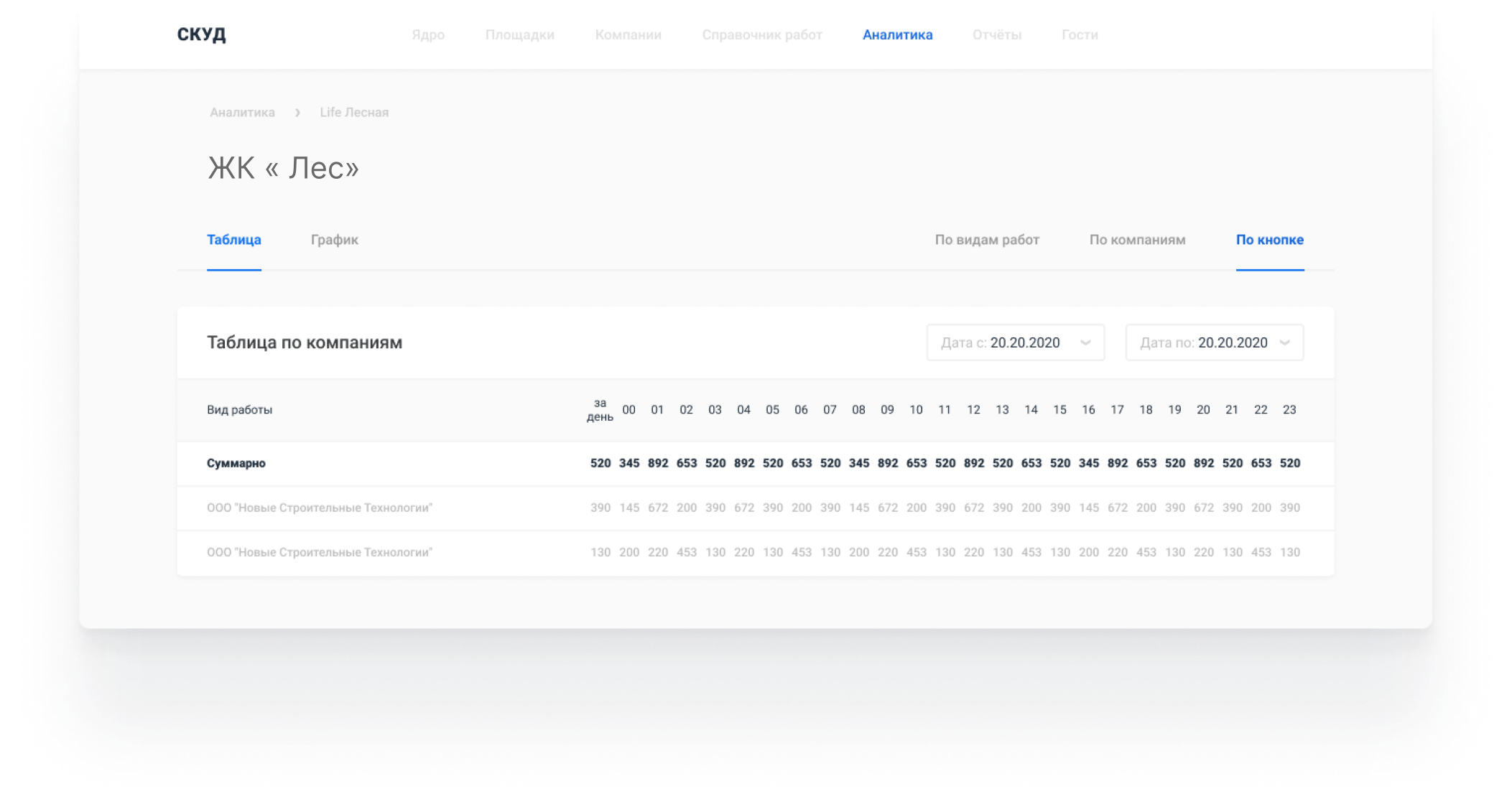Click the Life Лесная breadcrumb link
1512x807 pixels.
[x=354, y=113]
